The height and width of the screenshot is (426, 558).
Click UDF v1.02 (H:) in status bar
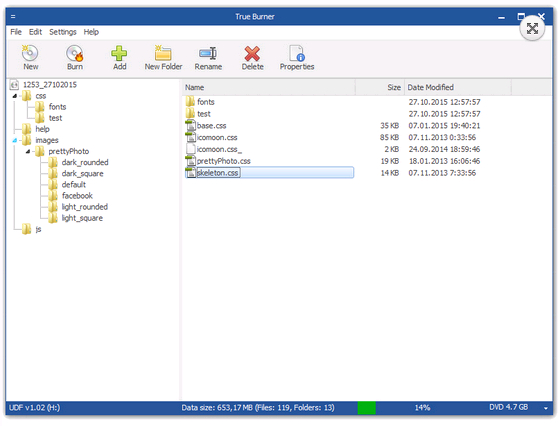[35, 408]
